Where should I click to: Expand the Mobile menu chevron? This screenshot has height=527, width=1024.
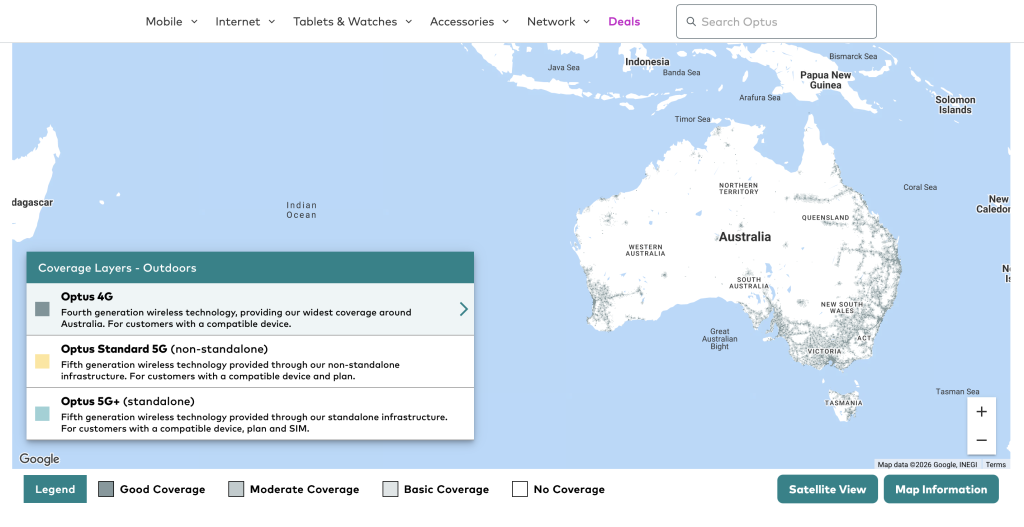click(x=194, y=22)
